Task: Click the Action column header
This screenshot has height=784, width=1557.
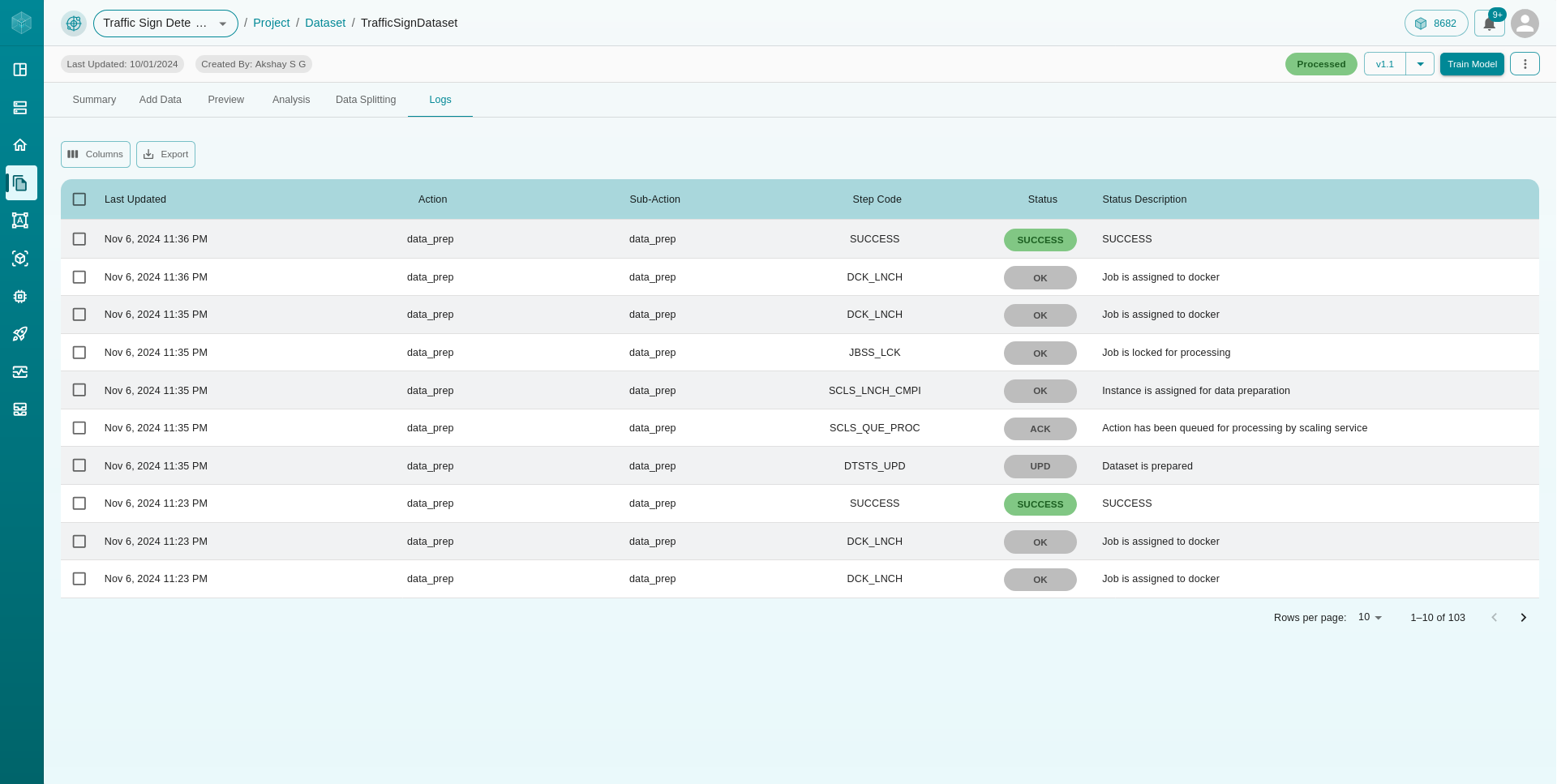Action: 433,199
